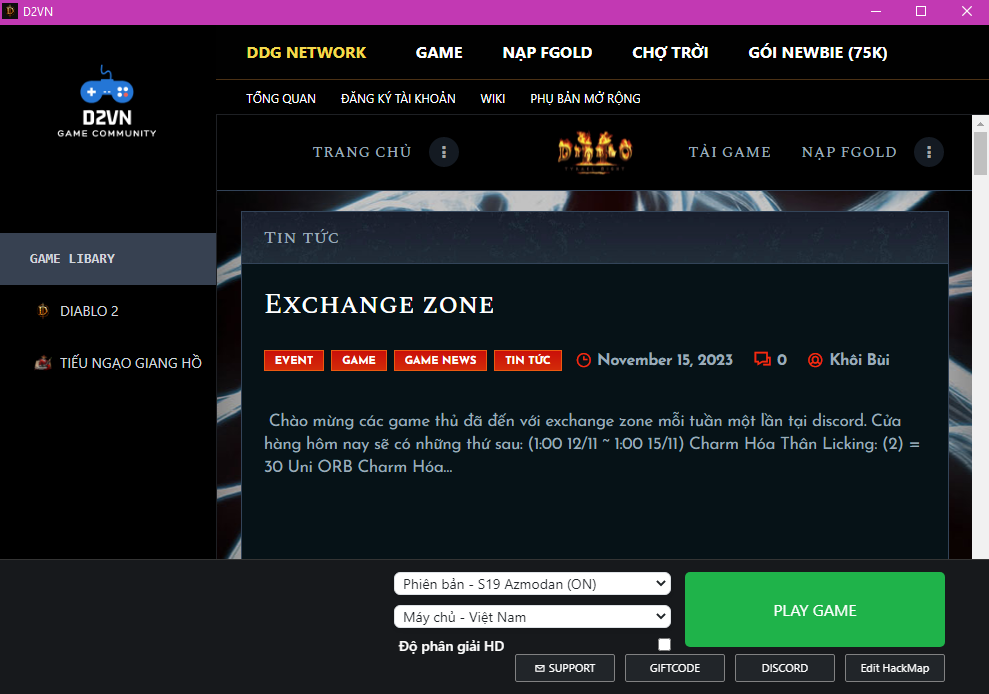The image size is (989, 694).
Task: Click the clock icon beside November 15, 2023
Action: coord(584,360)
